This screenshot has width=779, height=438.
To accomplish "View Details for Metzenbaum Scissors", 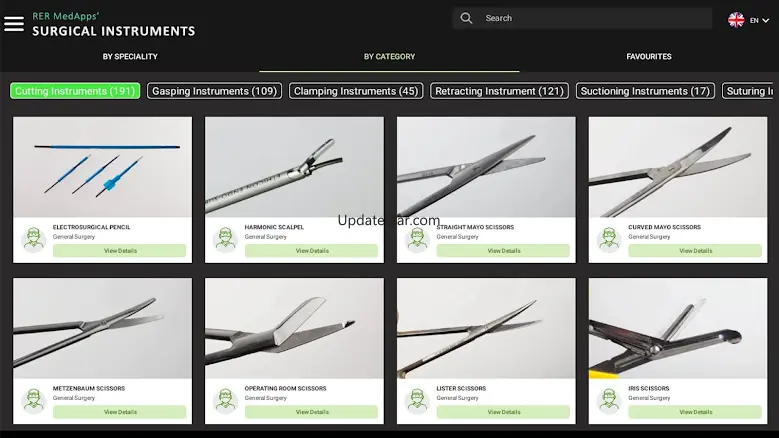I will [120, 412].
